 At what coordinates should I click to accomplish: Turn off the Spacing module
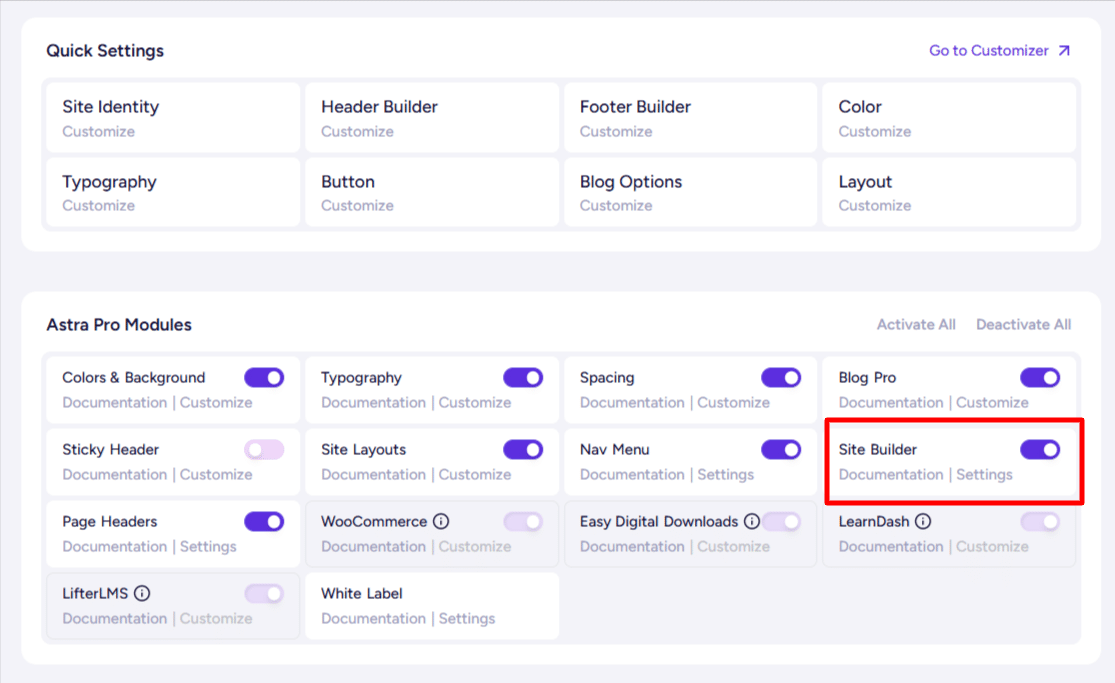[x=781, y=378]
